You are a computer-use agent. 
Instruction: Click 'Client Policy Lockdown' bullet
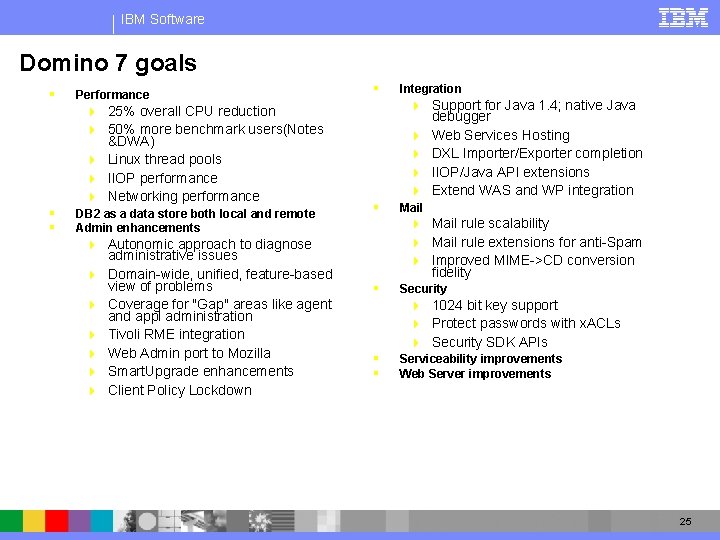coord(180,390)
